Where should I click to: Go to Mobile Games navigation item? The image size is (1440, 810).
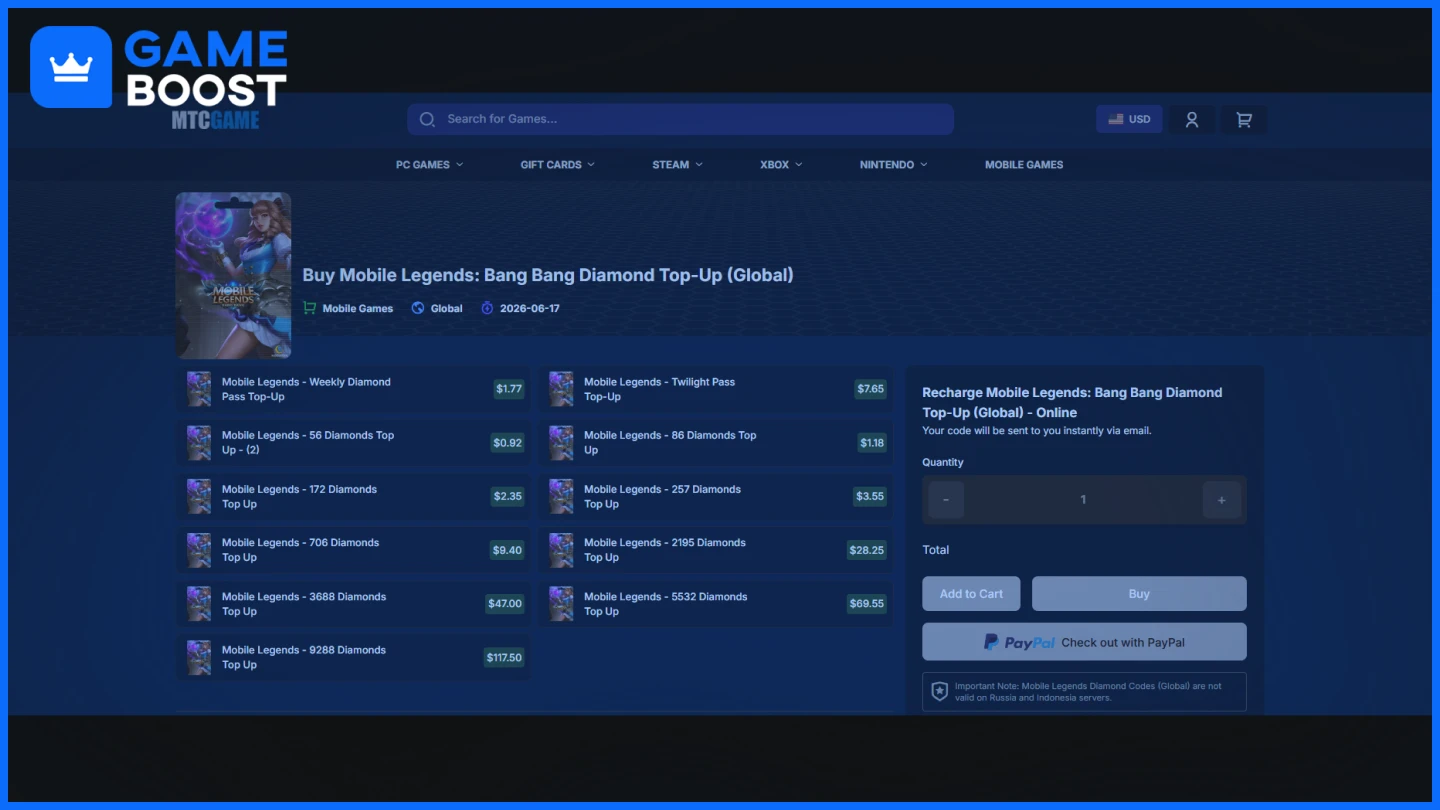(x=1023, y=165)
